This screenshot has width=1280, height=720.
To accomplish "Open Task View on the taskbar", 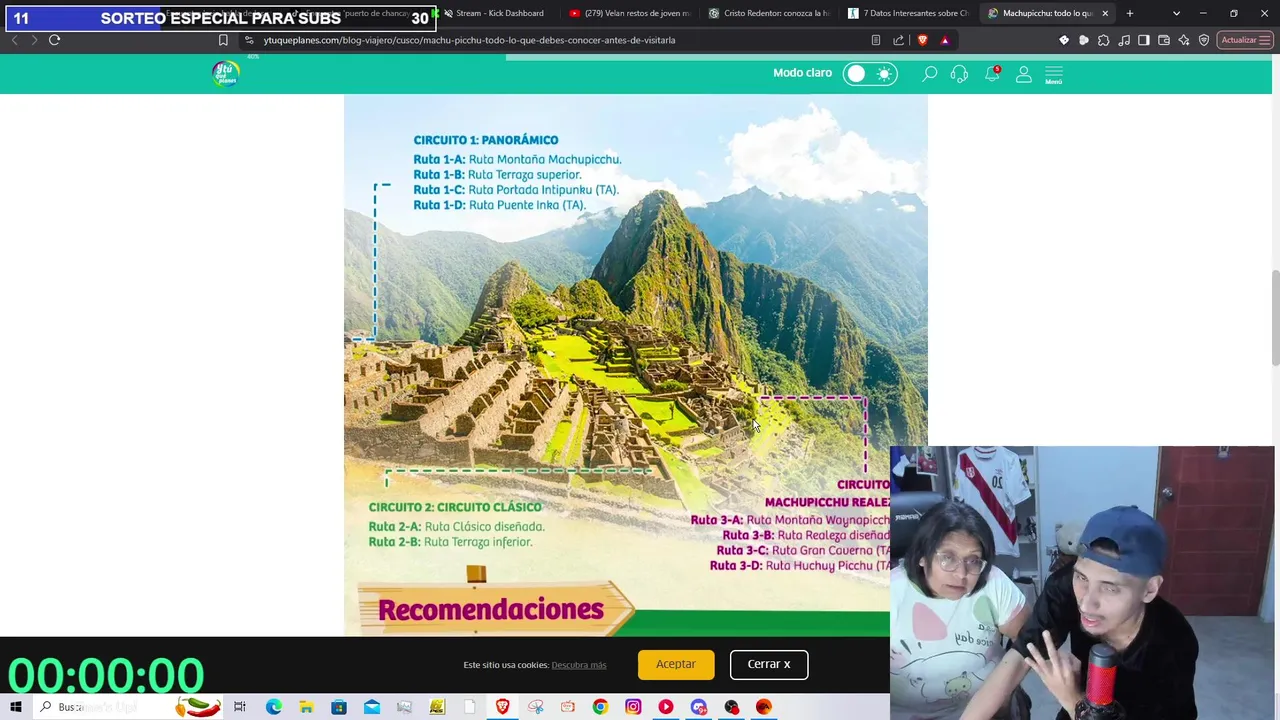I will point(240,707).
